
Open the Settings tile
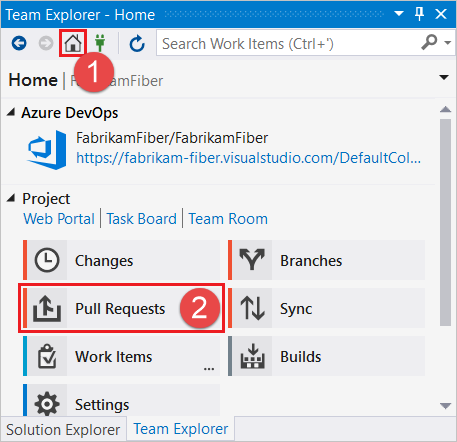click(x=122, y=400)
